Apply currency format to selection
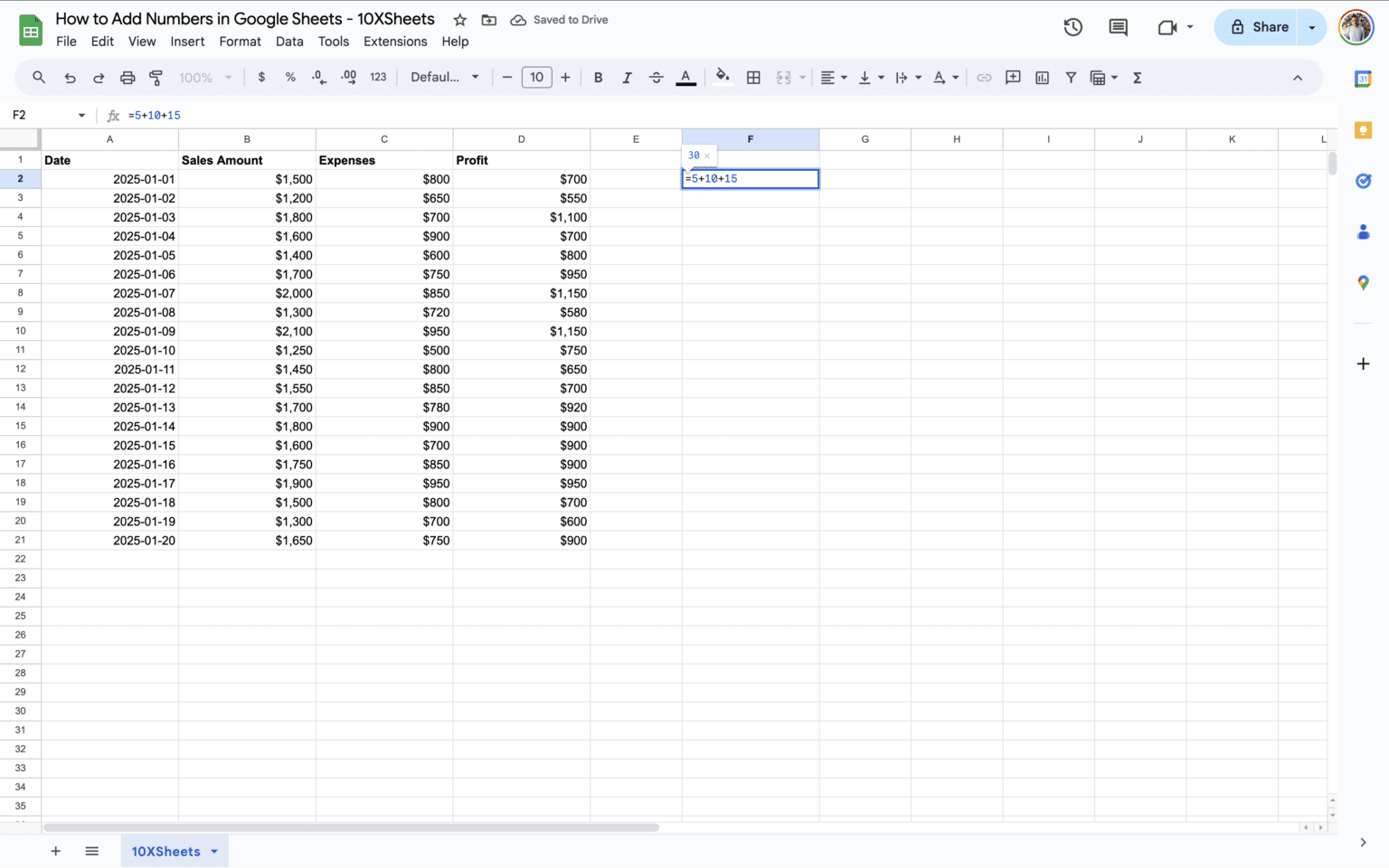The image size is (1389, 868). pos(262,77)
